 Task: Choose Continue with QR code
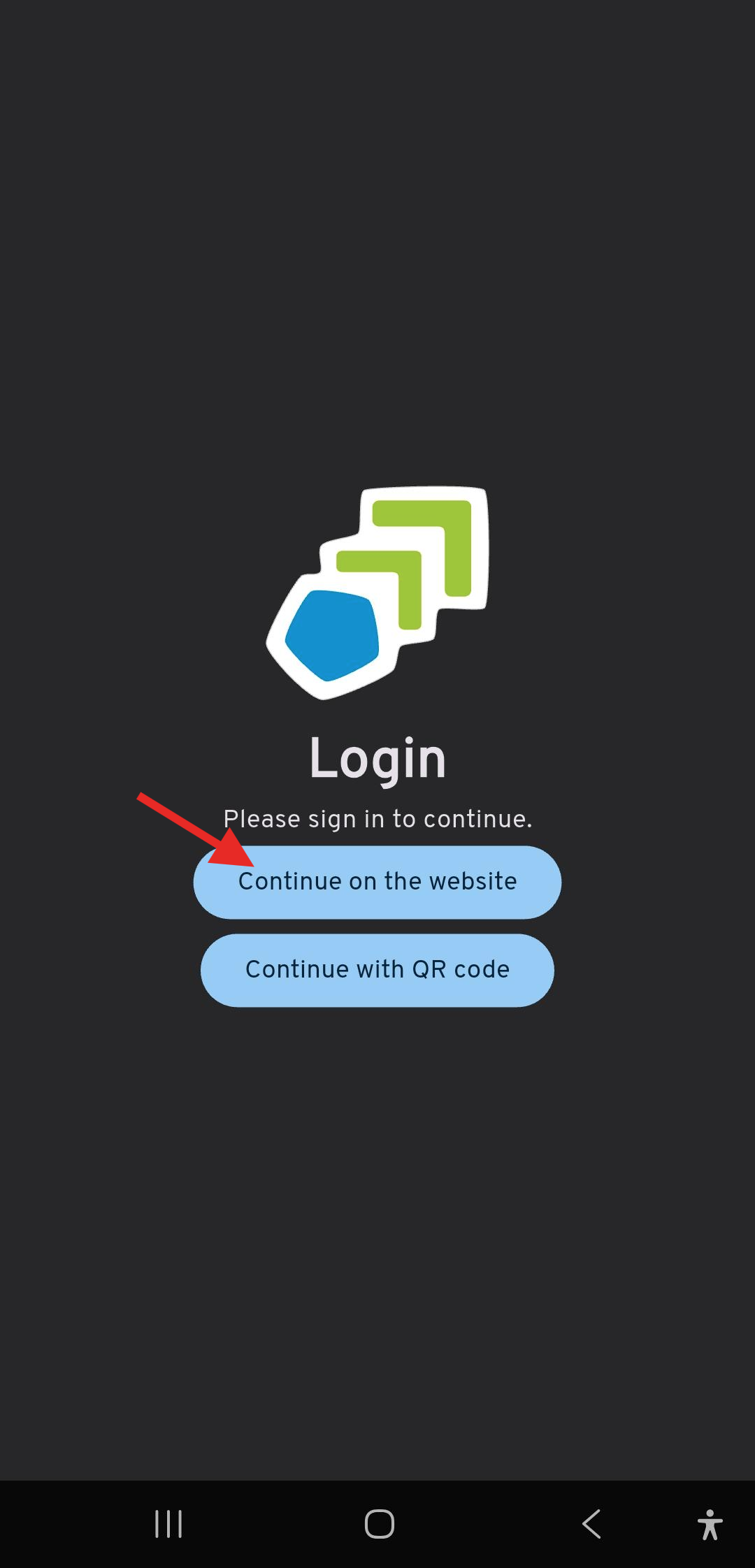tap(377, 970)
